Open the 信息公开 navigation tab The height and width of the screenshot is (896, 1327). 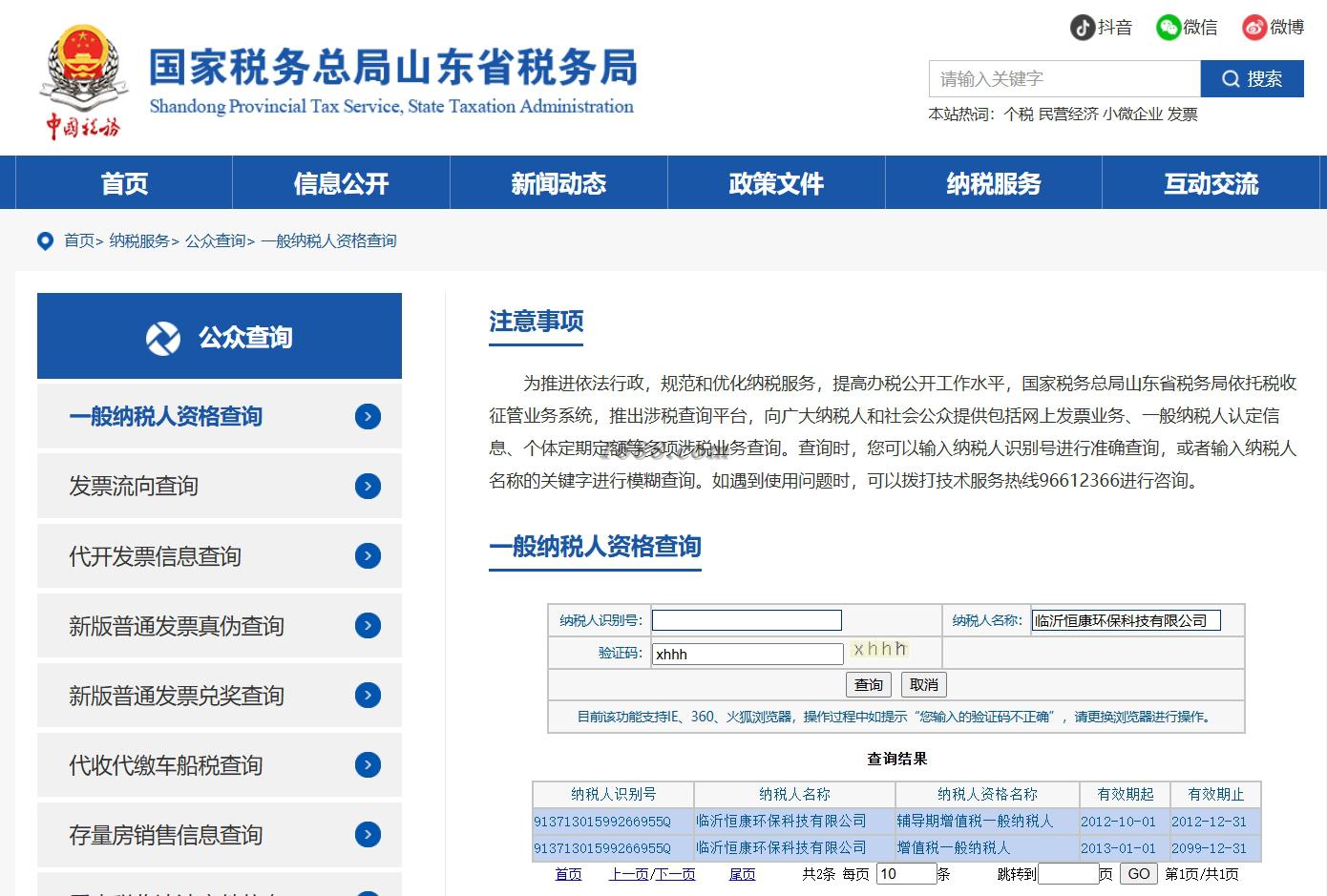[341, 182]
